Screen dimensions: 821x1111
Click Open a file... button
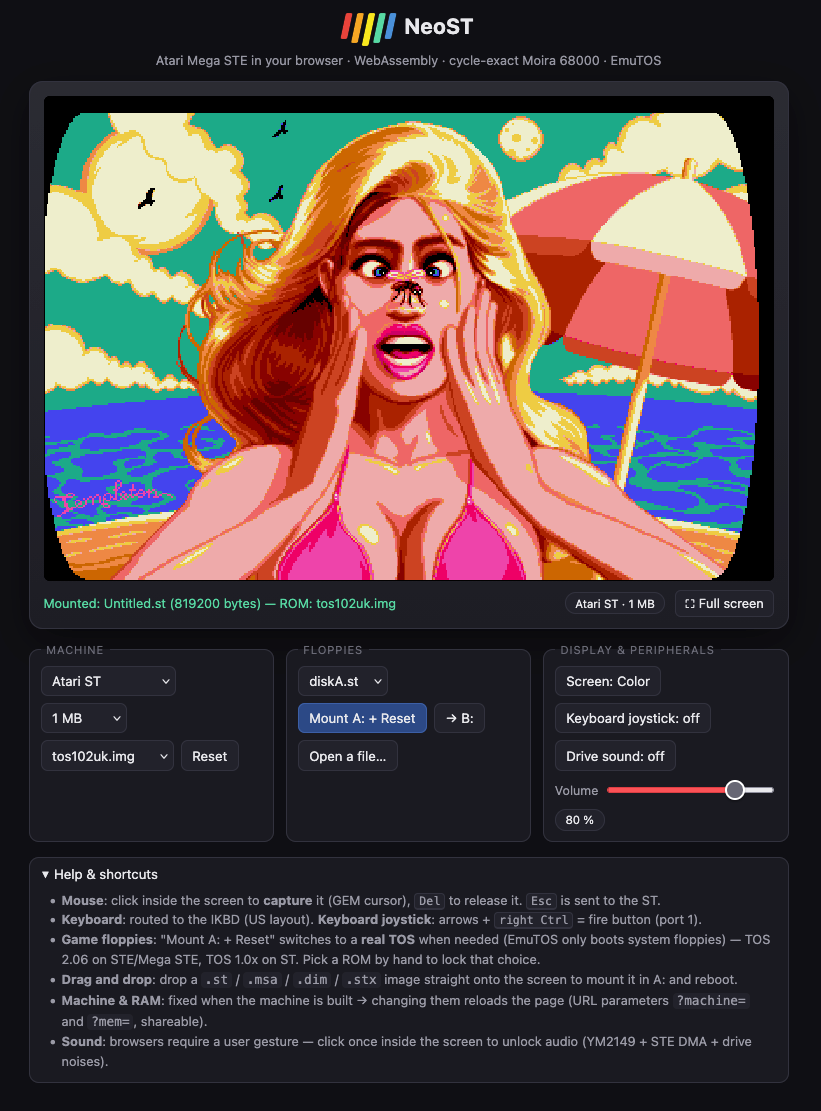pyautogui.click(x=348, y=756)
